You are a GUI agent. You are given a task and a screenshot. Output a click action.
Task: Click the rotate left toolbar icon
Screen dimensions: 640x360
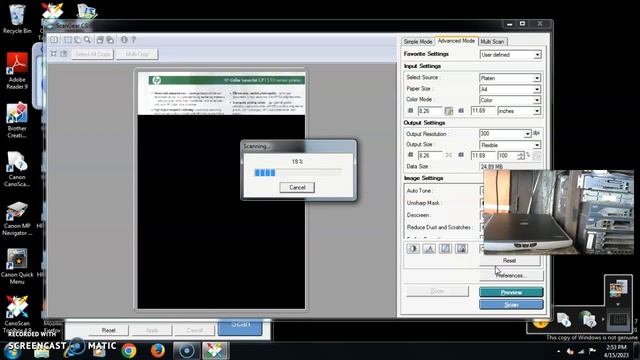pos(100,40)
